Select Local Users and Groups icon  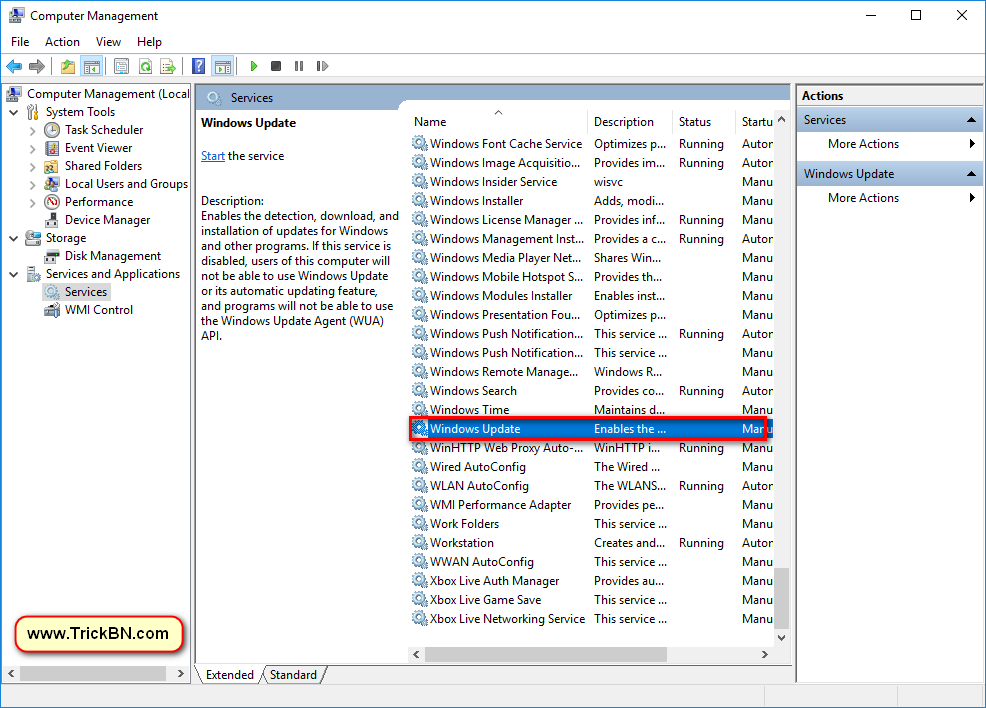pos(52,184)
